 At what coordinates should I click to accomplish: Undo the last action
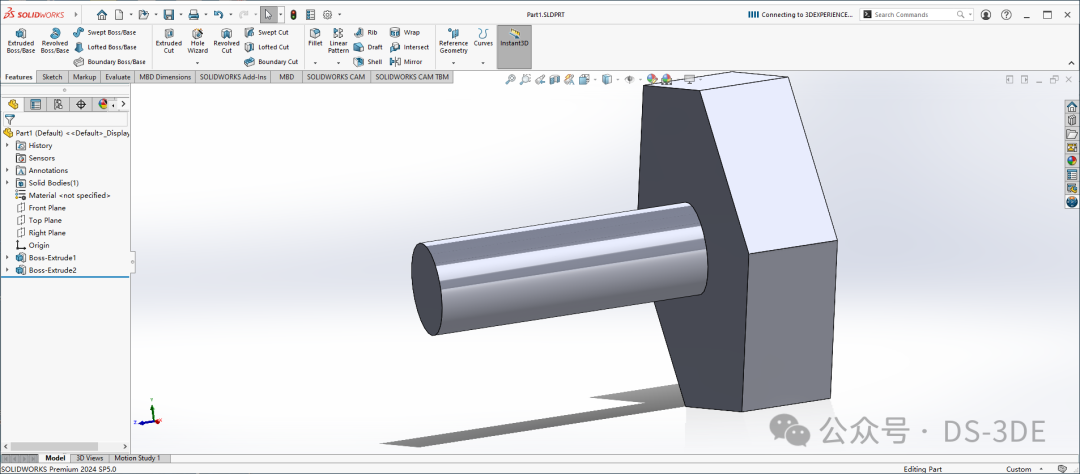tap(218, 14)
